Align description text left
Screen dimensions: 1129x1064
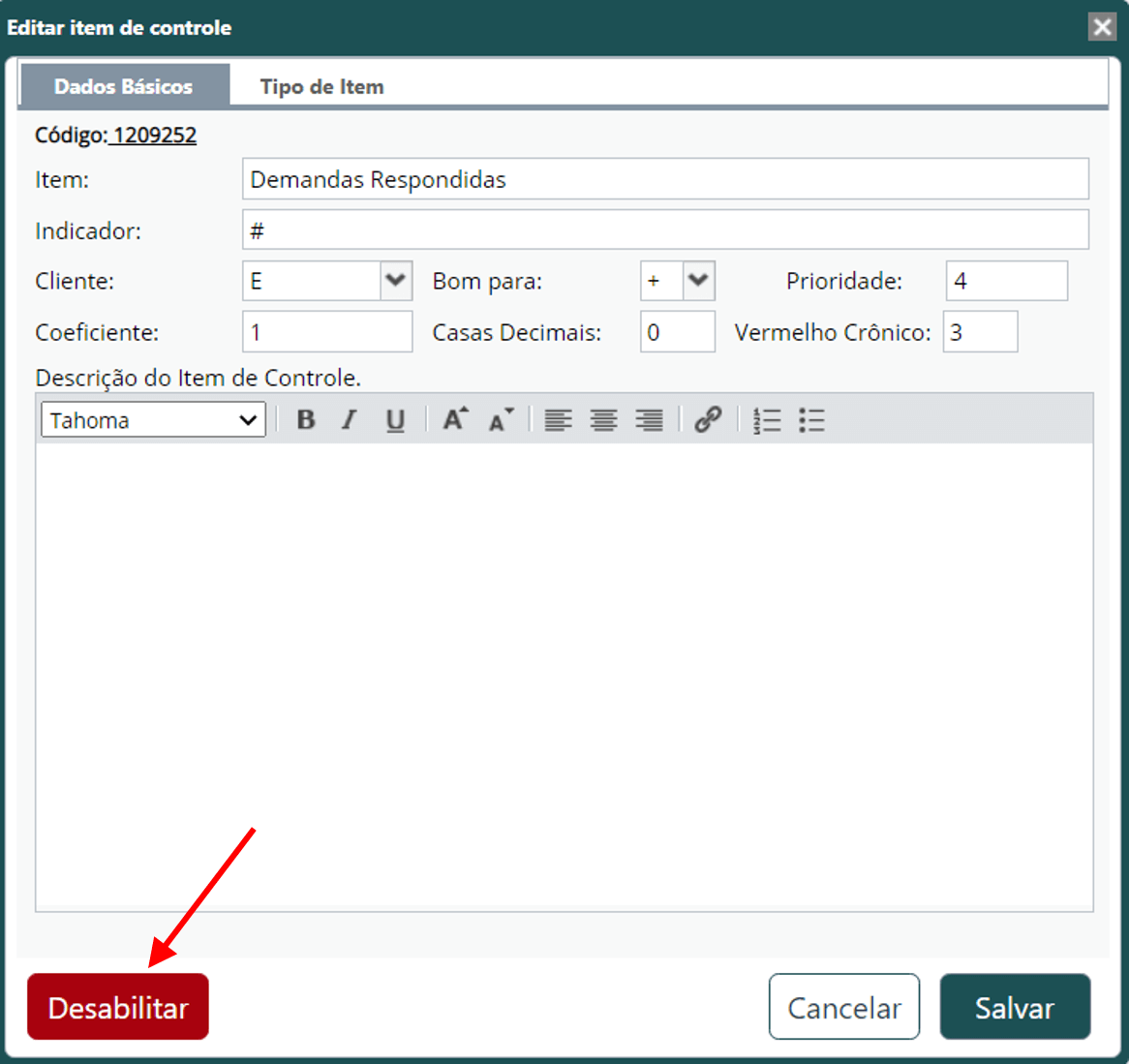pyautogui.click(x=558, y=420)
